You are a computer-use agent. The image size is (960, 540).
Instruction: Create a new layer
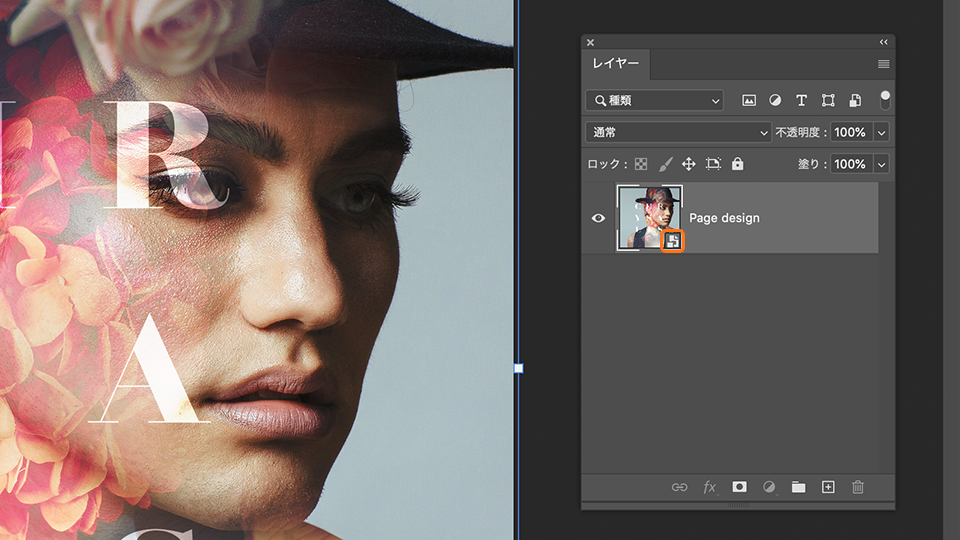[x=828, y=487]
